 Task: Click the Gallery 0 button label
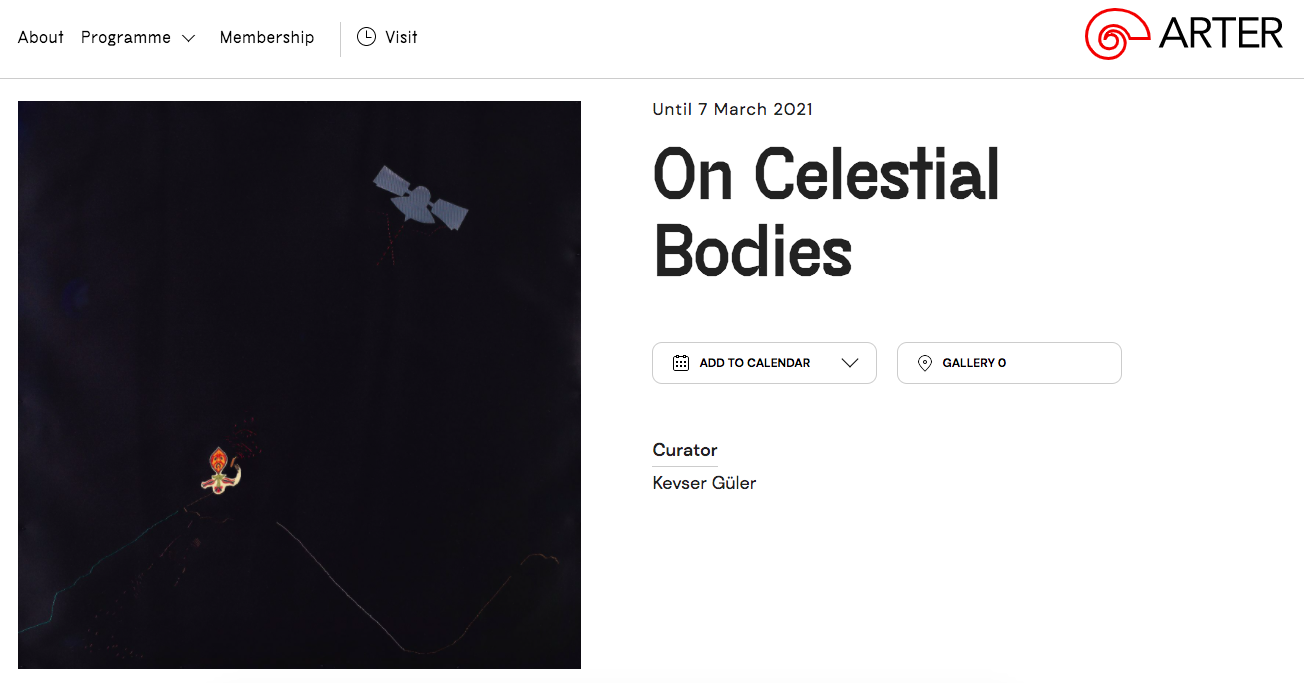click(974, 363)
